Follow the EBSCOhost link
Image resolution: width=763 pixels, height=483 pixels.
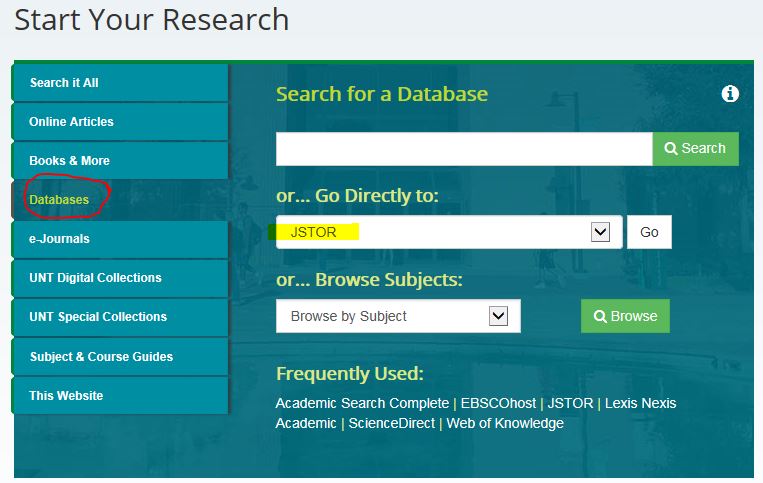[498, 403]
